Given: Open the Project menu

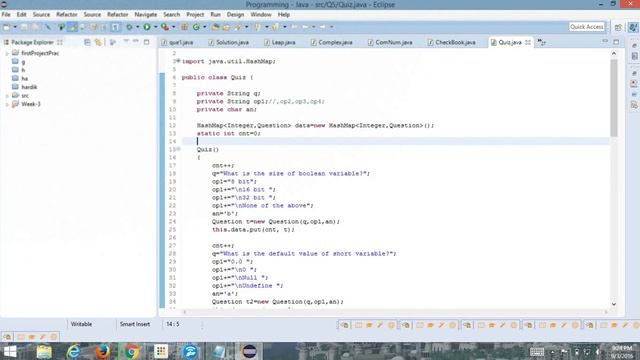Looking at the screenshot, I should tap(195, 14).
